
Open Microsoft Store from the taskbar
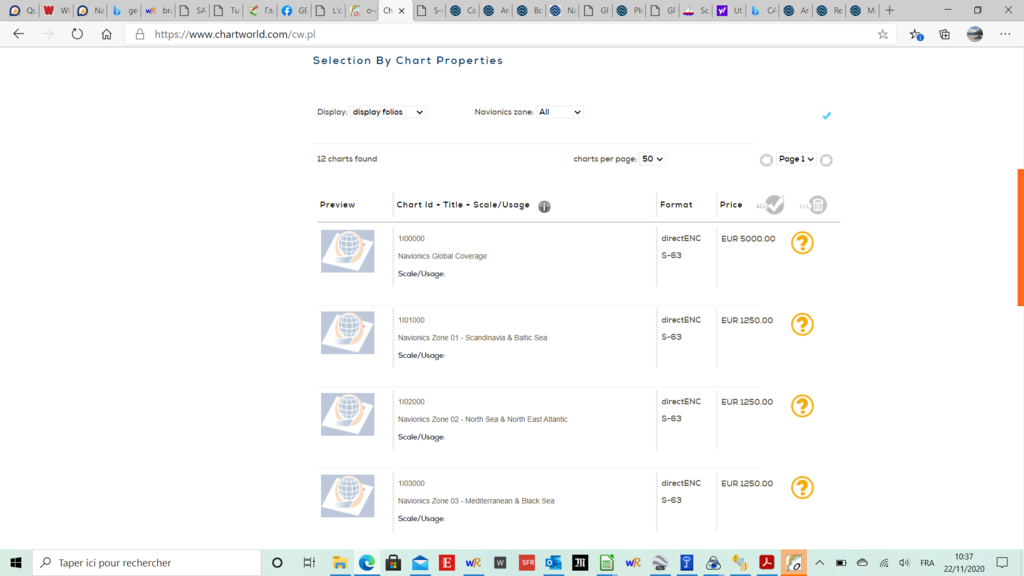pyautogui.click(x=393, y=562)
